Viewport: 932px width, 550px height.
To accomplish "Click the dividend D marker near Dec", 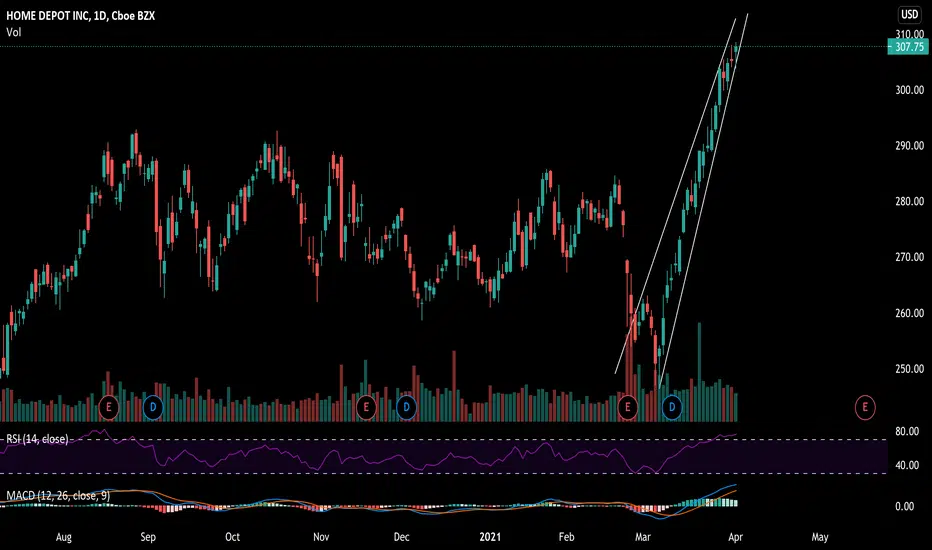I will click(x=406, y=407).
